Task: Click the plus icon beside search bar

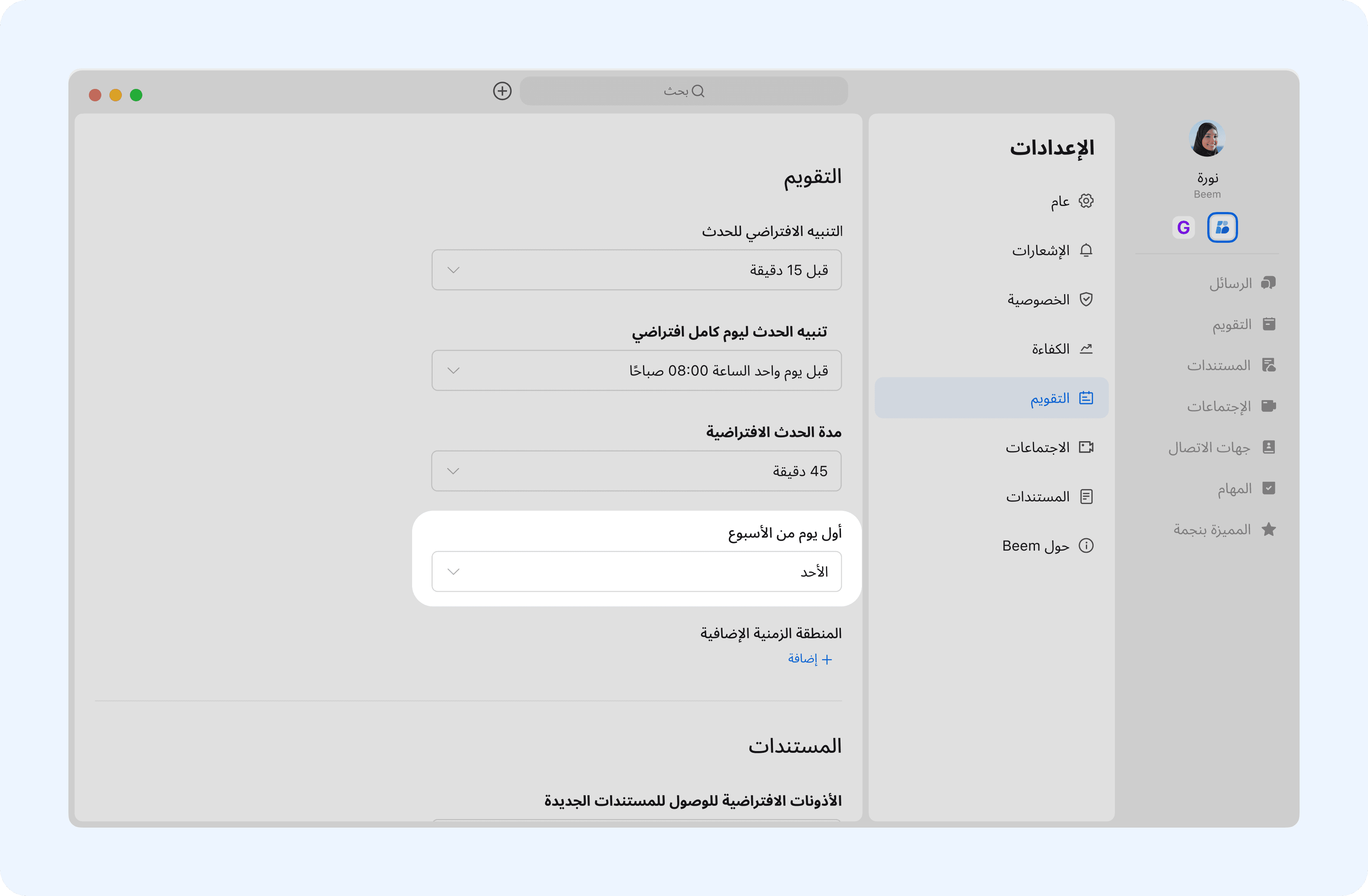Action: coord(502,91)
